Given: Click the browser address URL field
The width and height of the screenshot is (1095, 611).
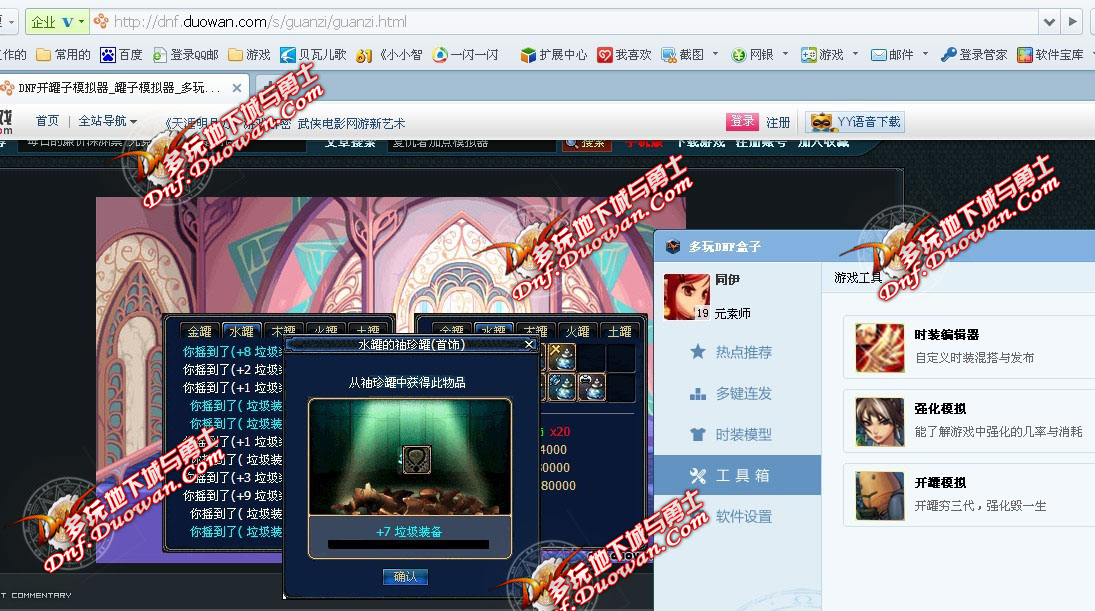Looking at the screenshot, I should 566,22.
